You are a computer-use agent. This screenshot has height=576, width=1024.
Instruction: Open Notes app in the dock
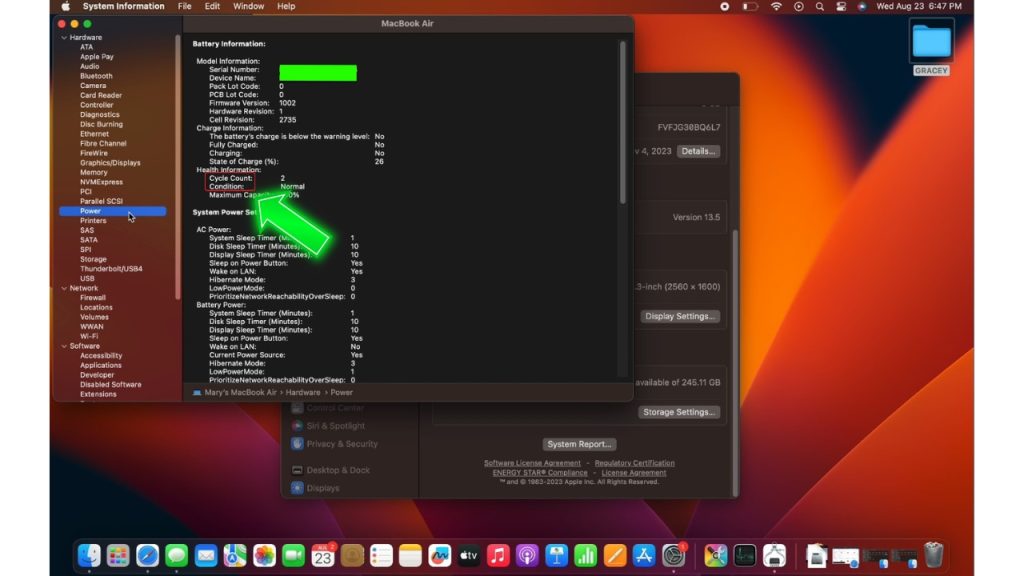pyautogui.click(x=410, y=556)
